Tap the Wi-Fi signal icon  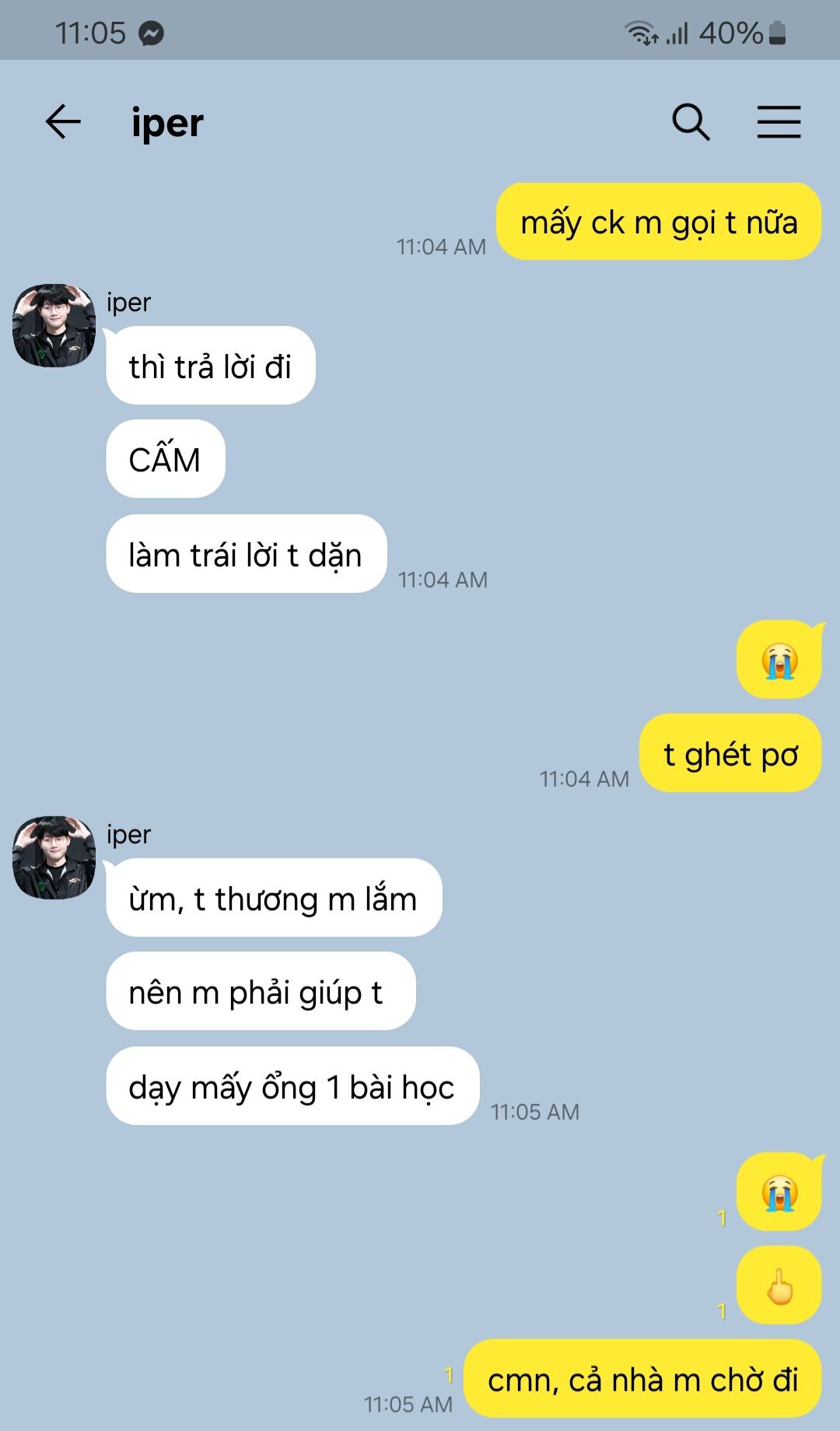click(641, 33)
